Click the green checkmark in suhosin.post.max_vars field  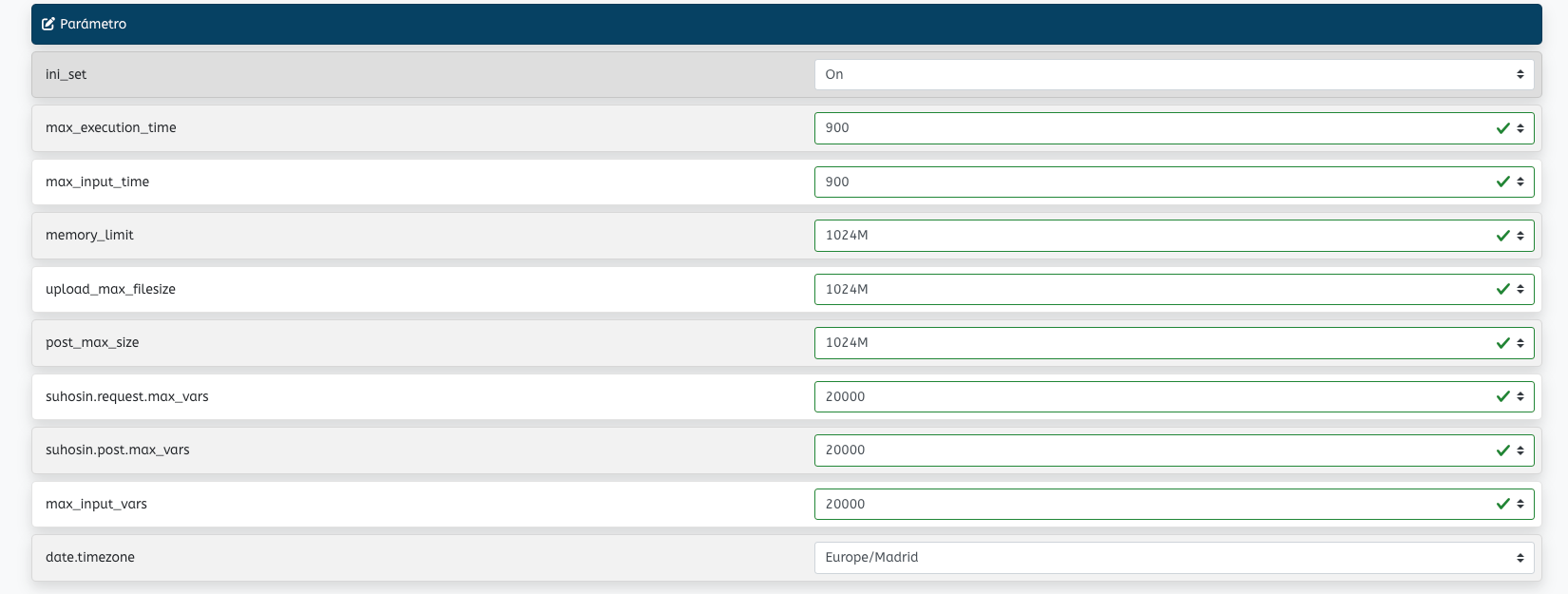pos(1503,450)
